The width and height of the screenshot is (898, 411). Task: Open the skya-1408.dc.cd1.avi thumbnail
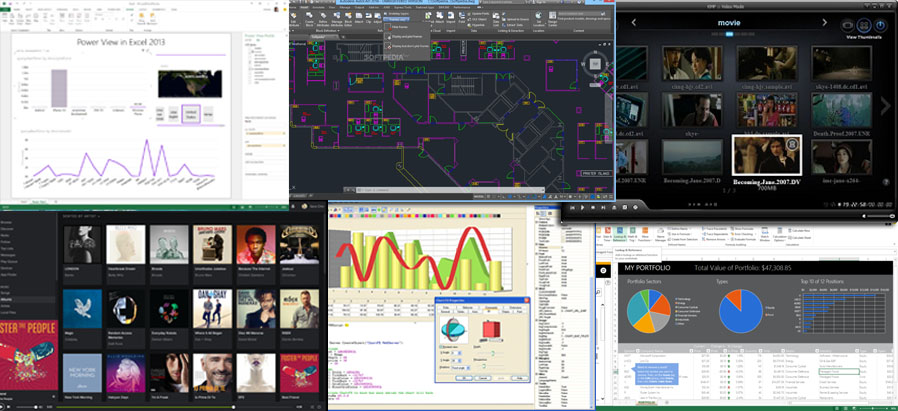click(x=841, y=63)
